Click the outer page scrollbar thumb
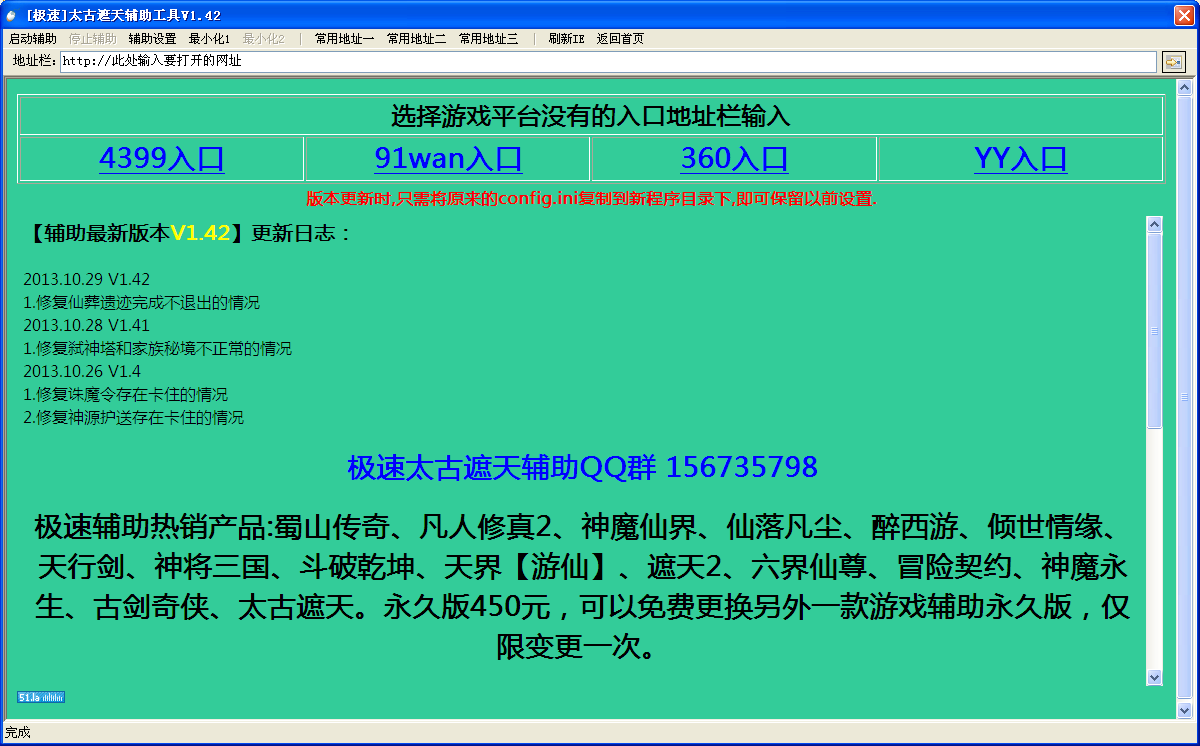The height and width of the screenshot is (746, 1200). (x=1185, y=398)
